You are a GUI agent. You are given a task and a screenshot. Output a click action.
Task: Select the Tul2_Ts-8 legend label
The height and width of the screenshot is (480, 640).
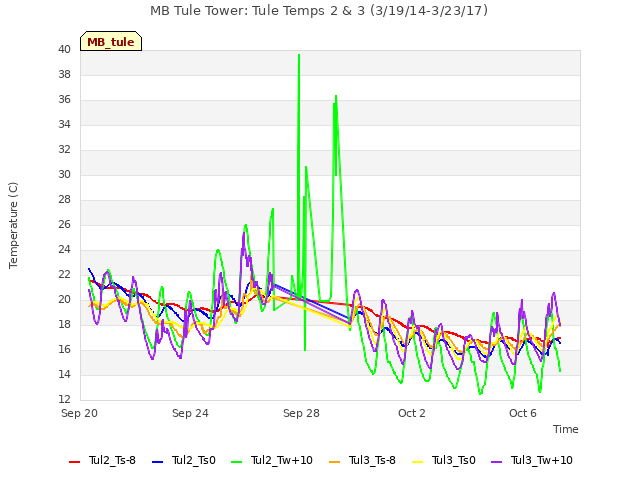click(x=112, y=460)
